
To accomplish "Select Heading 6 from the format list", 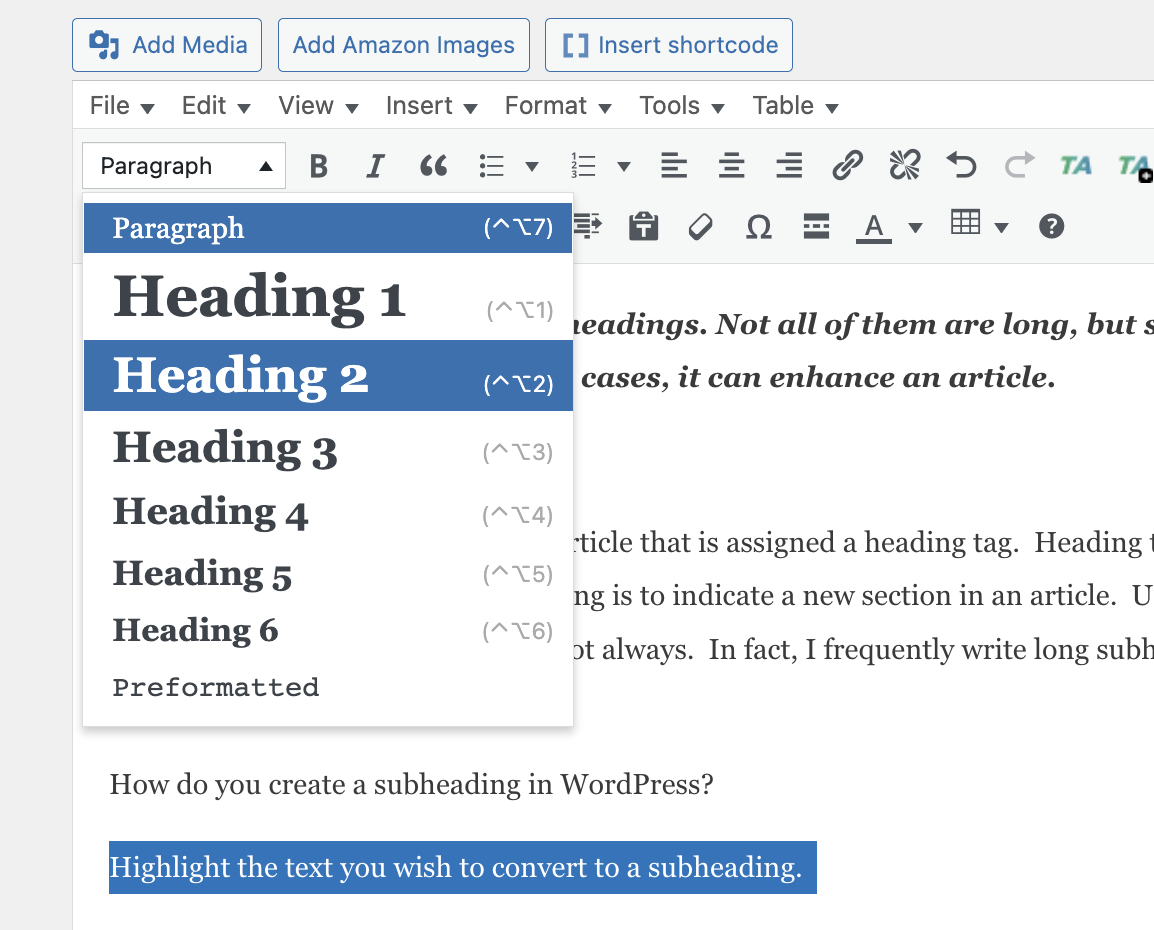I will (328, 631).
